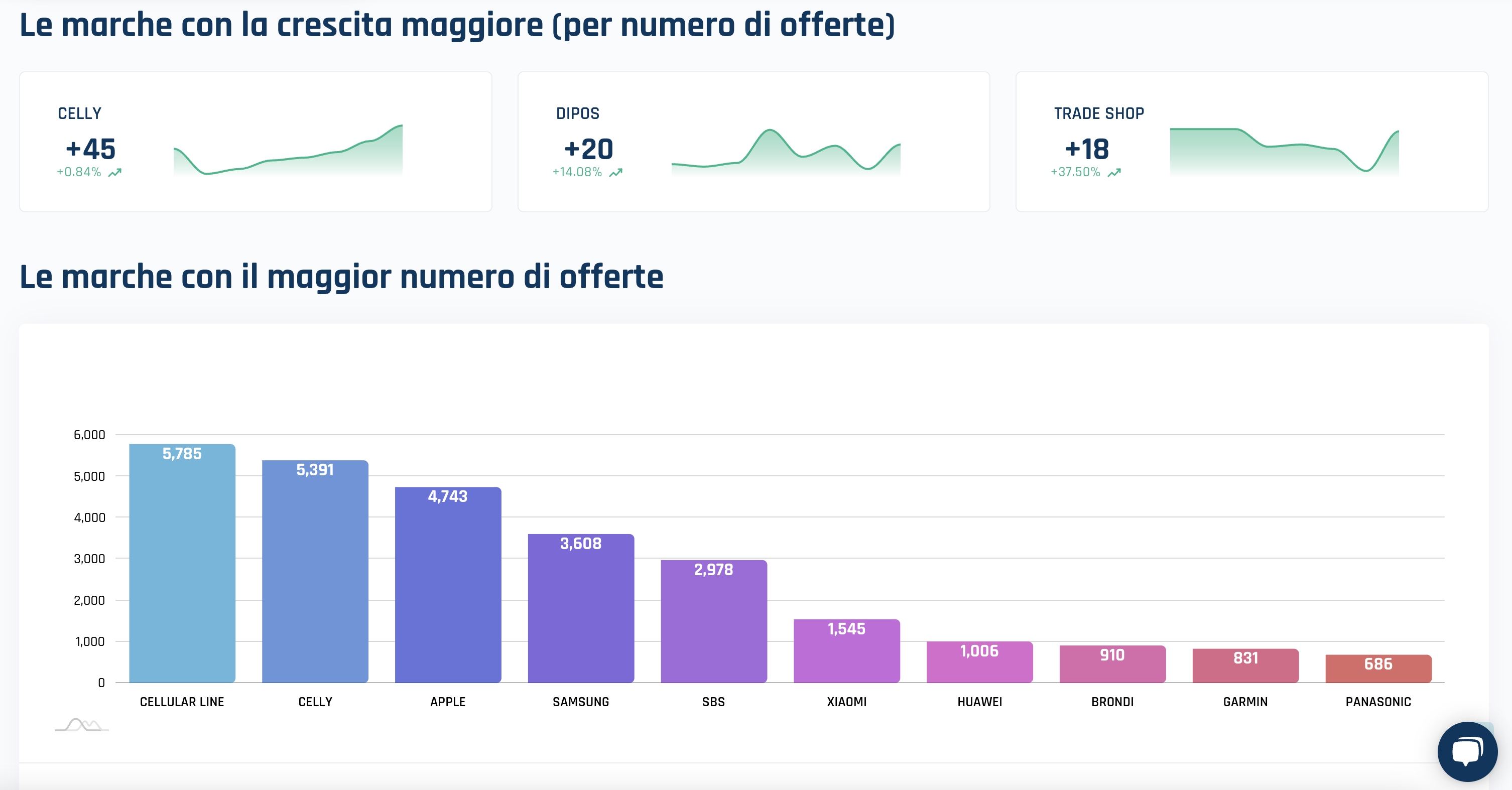Click the CELLY growth sparkline chart
The height and width of the screenshot is (790, 1512).
tap(288, 153)
